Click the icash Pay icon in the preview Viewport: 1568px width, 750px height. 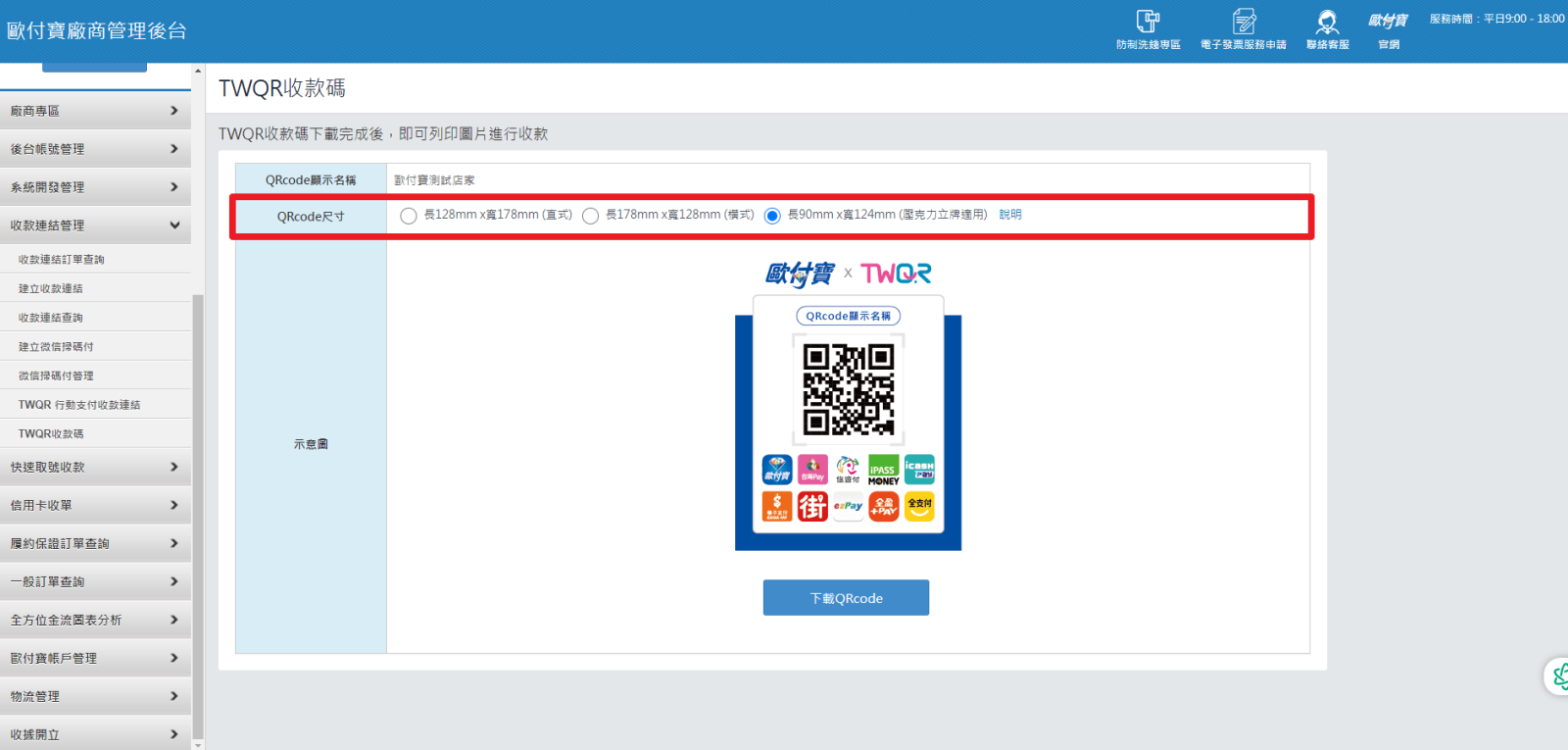[919, 470]
